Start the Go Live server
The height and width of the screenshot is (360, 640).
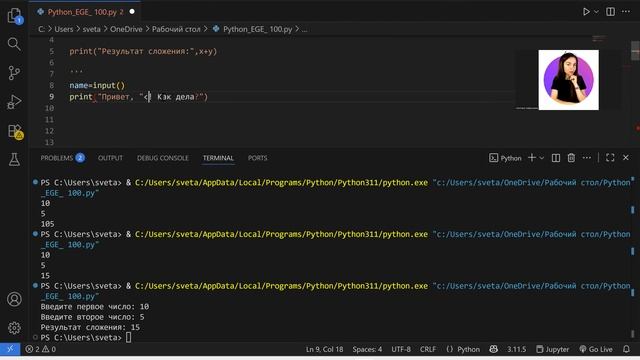596,349
